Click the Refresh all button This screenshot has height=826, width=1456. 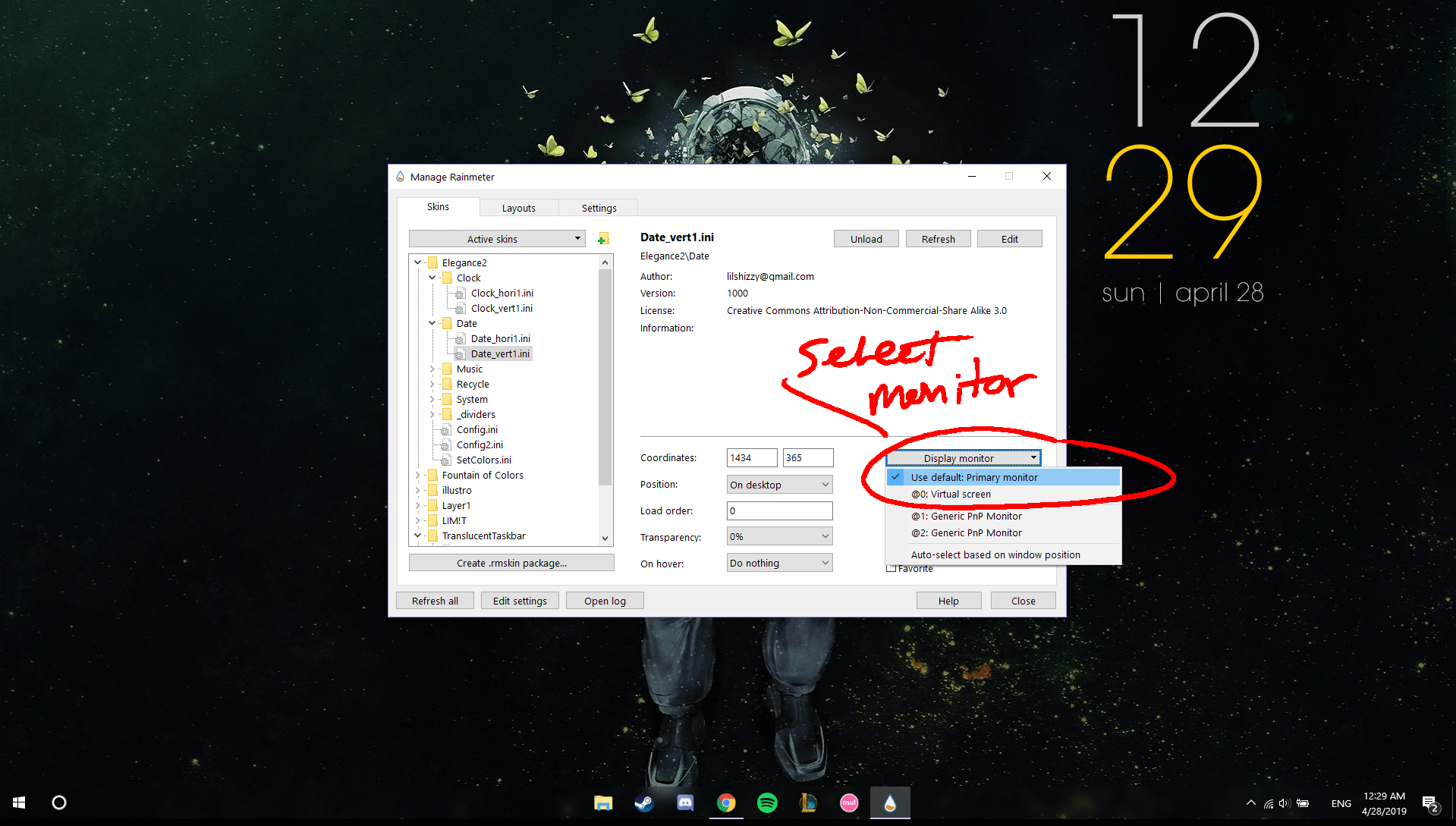pyautogui.click(x=434, y=600)
